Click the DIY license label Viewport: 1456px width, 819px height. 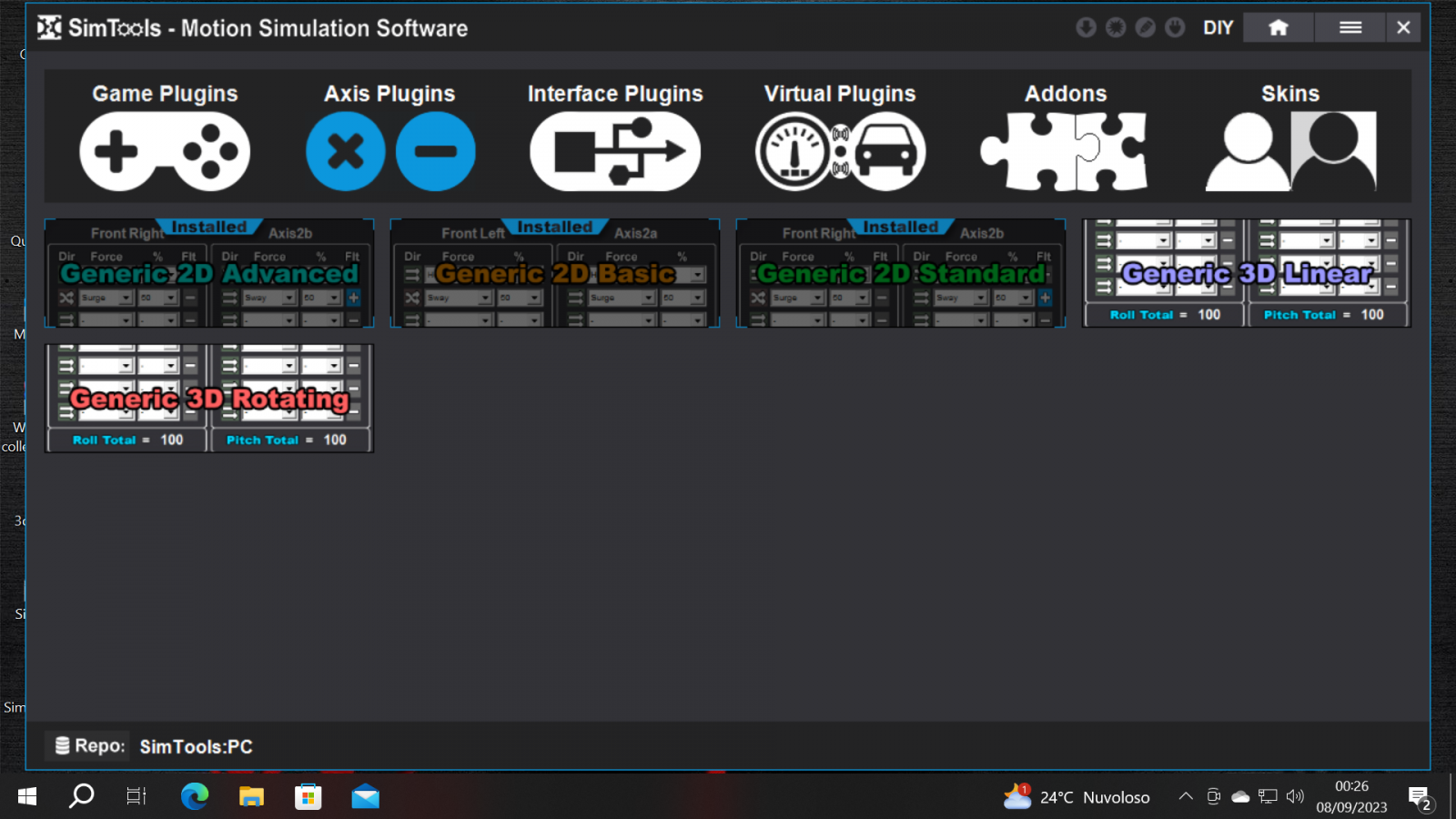coord(1218,28)
